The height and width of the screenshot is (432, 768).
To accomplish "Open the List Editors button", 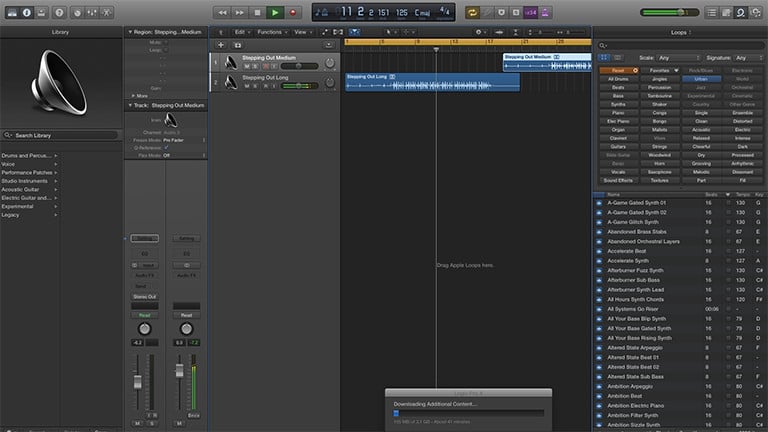I will (x=712, y=13).
